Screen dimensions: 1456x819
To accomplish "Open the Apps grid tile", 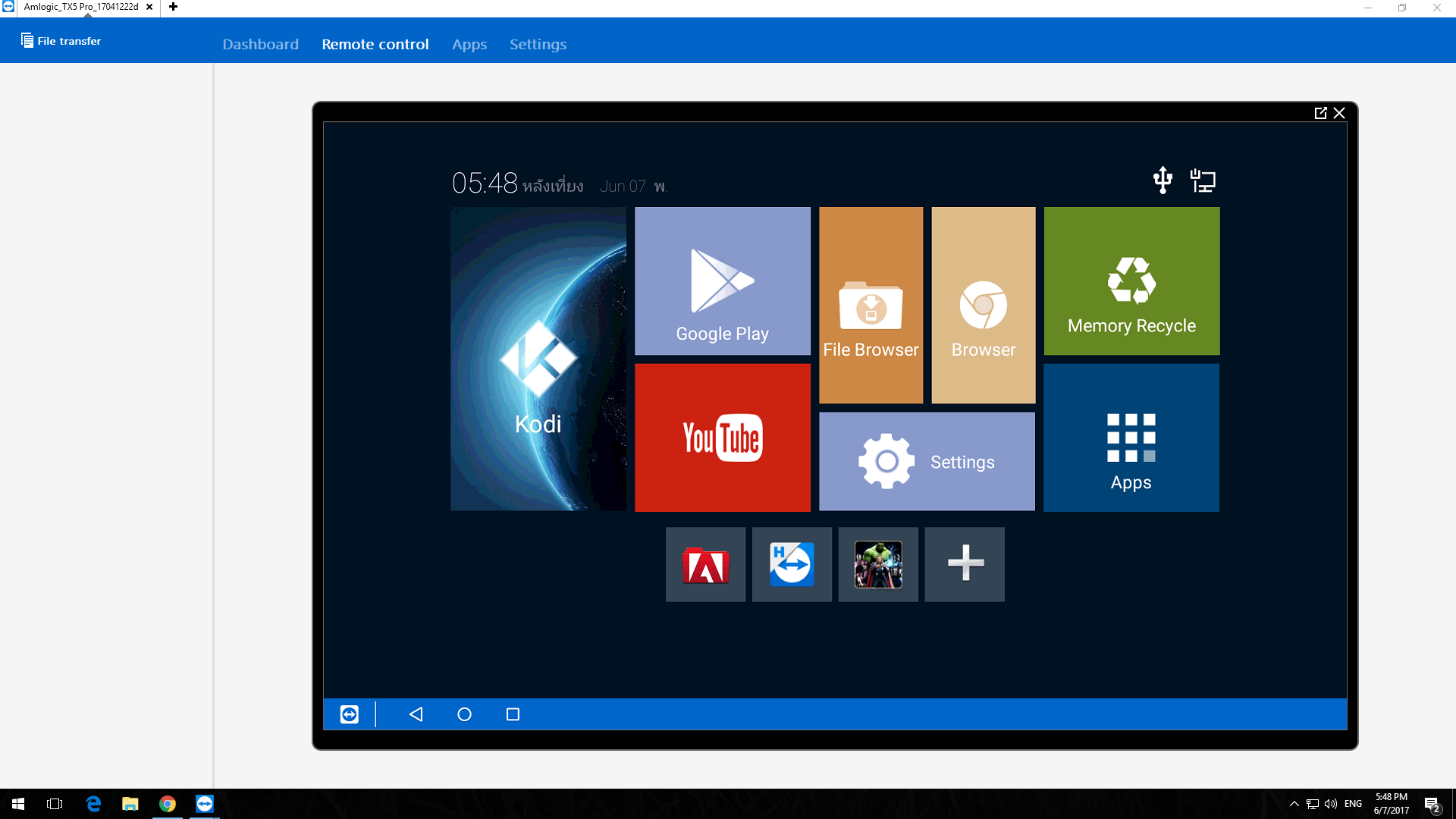I will (x=1131, y=438).
